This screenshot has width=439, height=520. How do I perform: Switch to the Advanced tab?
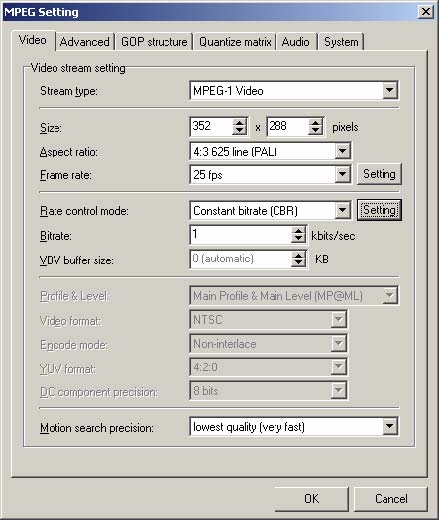click(85, 42)
